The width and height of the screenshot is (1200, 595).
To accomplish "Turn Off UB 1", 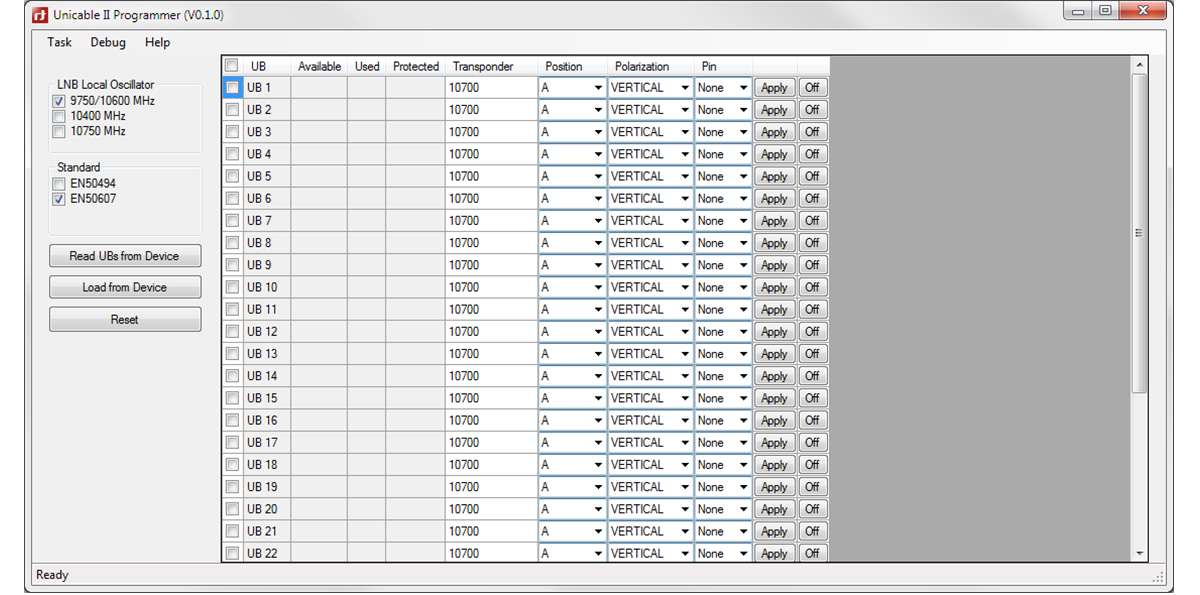I will tap(812, 88).
